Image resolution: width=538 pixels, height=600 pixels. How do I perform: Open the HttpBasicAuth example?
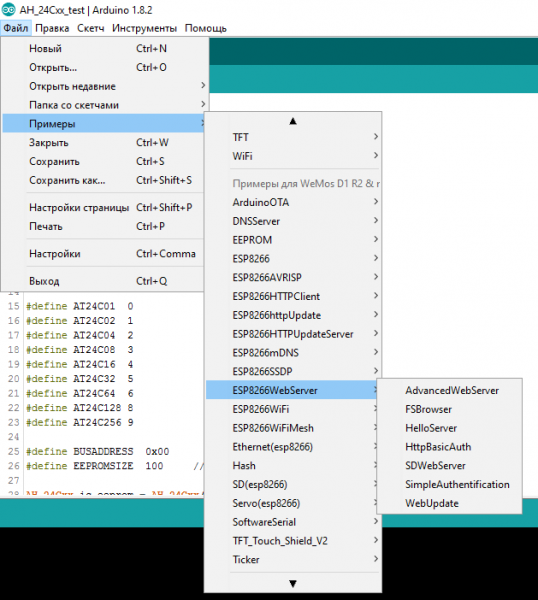(x=450, y=447)
